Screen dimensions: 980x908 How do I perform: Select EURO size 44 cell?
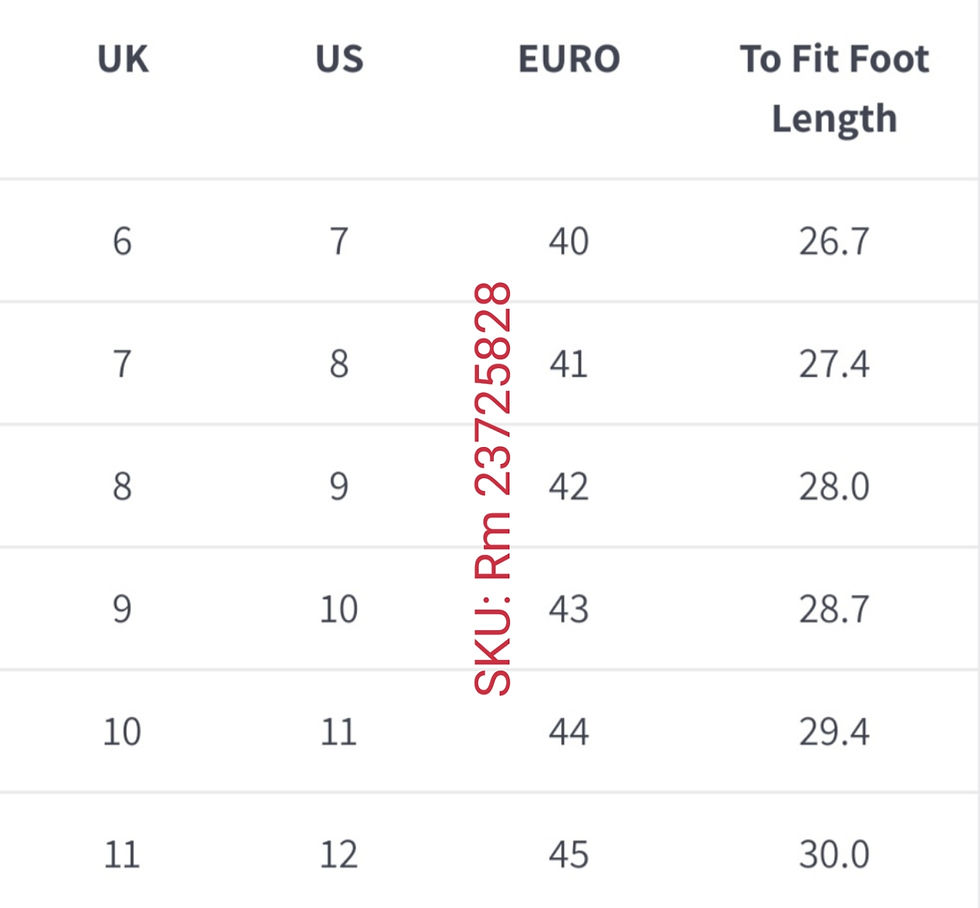click(x=568, y=732)
